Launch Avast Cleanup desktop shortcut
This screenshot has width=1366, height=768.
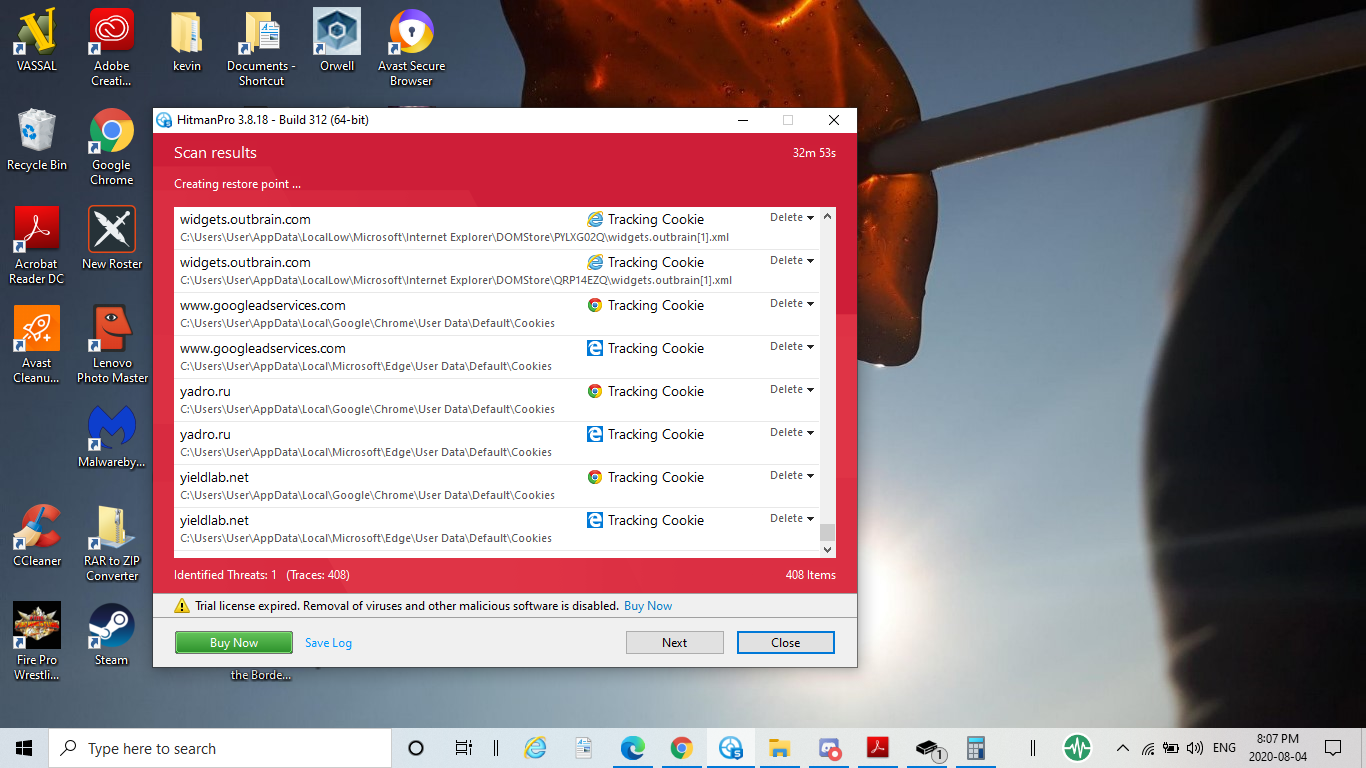click(x=37, y=344)
